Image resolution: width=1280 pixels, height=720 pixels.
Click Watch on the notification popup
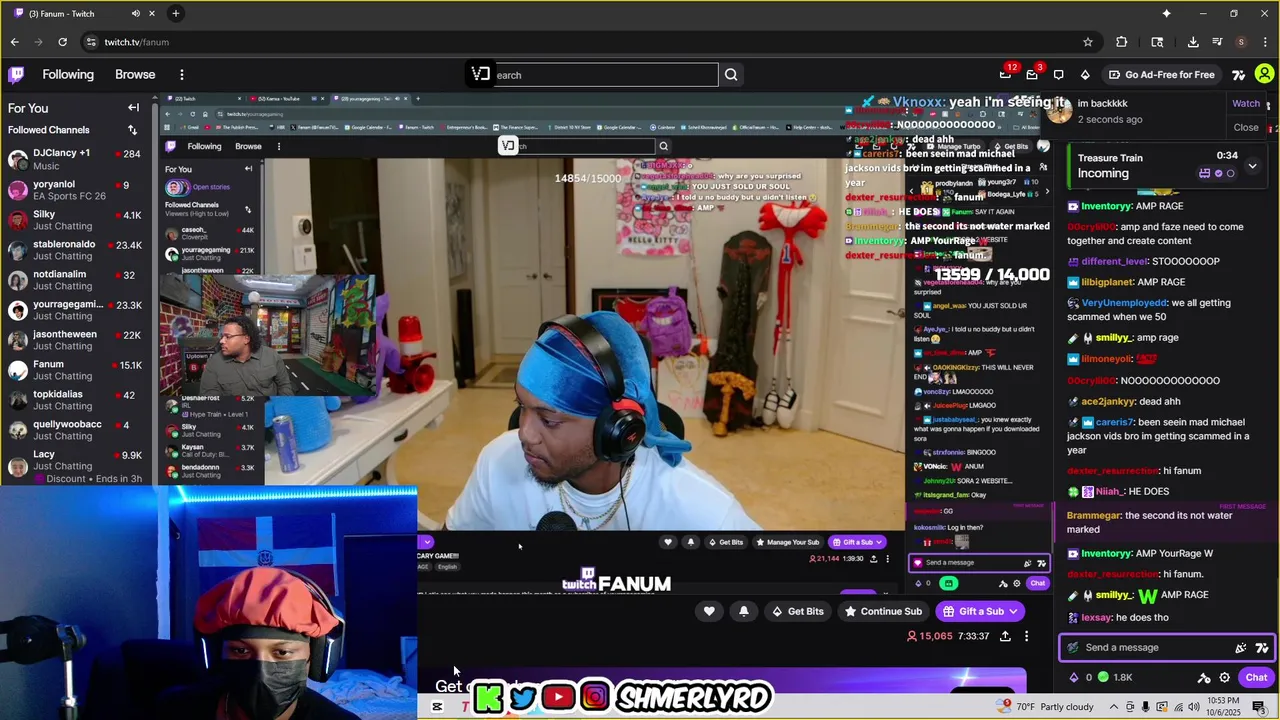1246,103
